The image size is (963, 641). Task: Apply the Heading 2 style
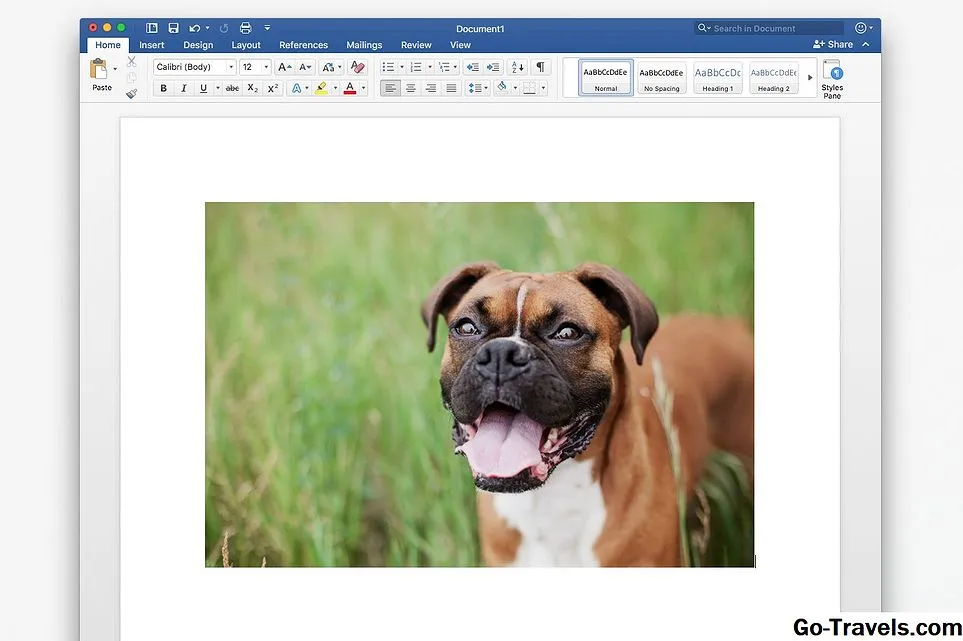(774, 78)
